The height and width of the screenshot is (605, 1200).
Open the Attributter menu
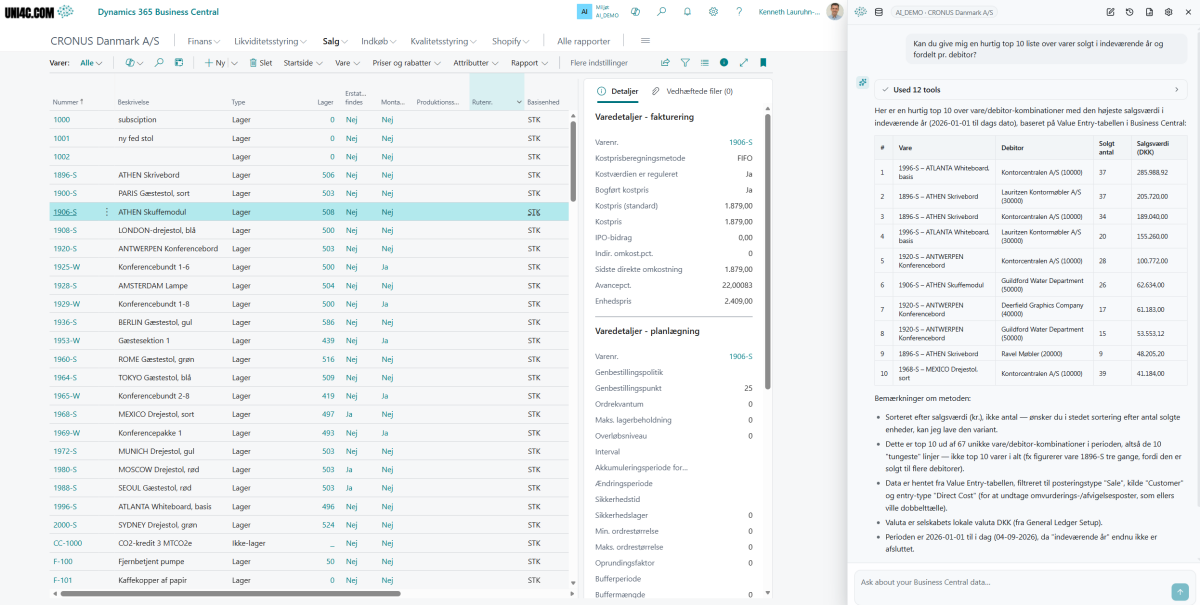coord(476,62)
